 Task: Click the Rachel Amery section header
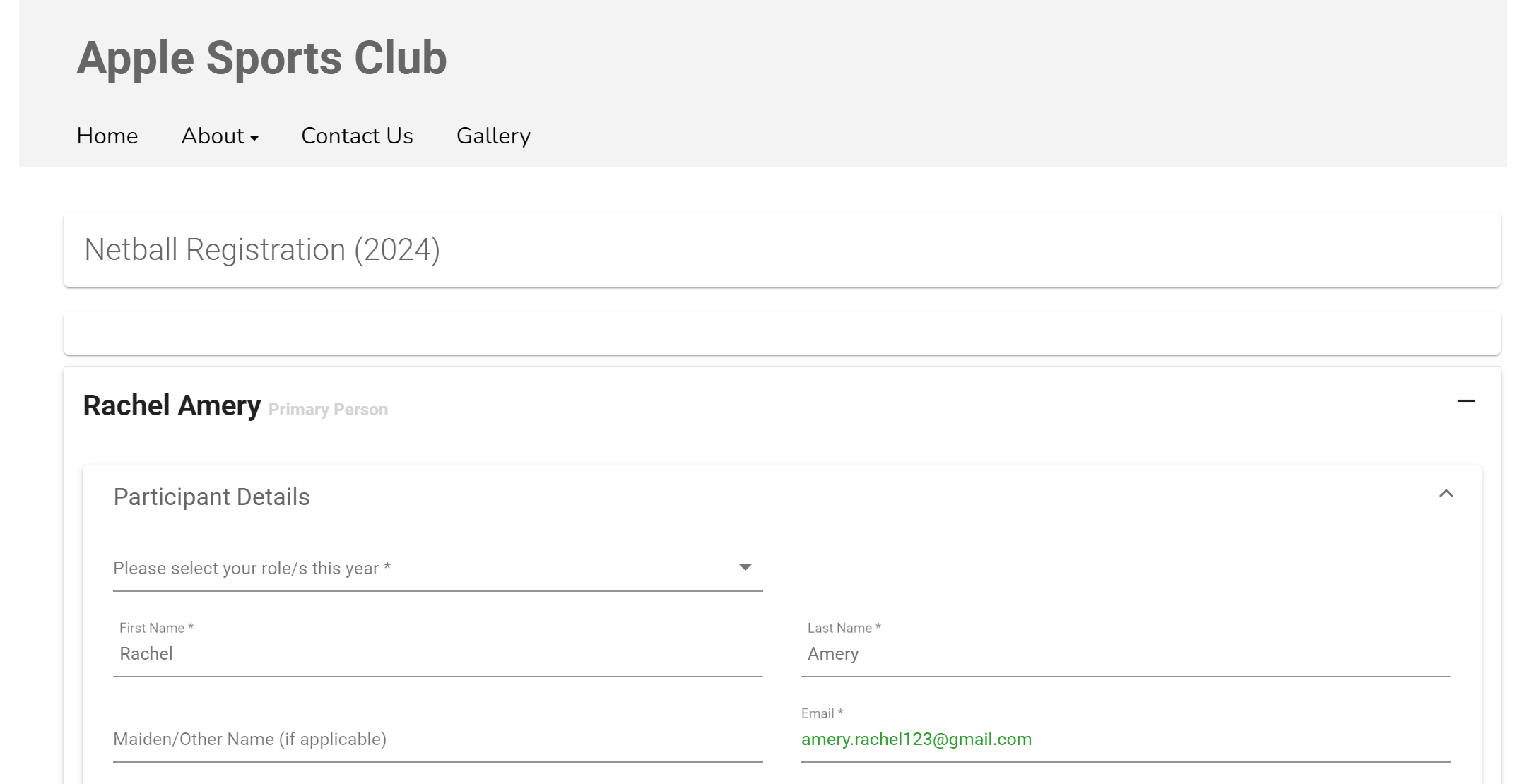pos(782,406)
